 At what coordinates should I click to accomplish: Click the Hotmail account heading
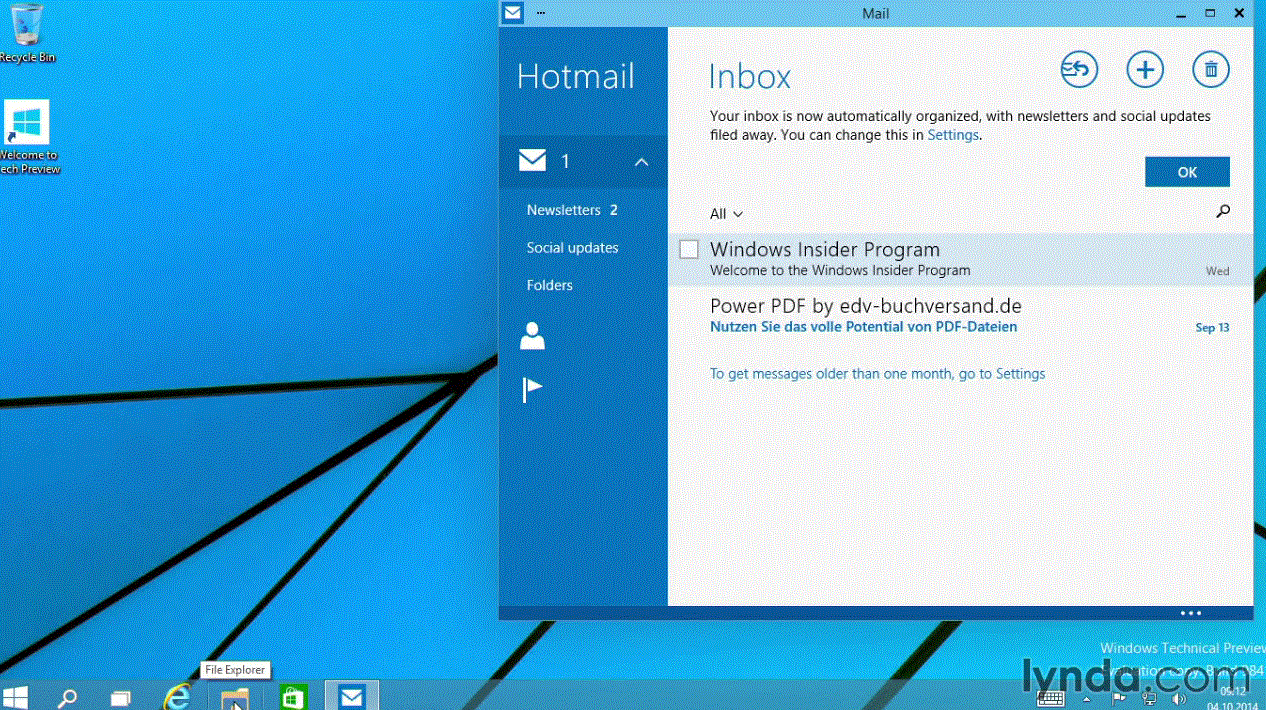(576, 77)
